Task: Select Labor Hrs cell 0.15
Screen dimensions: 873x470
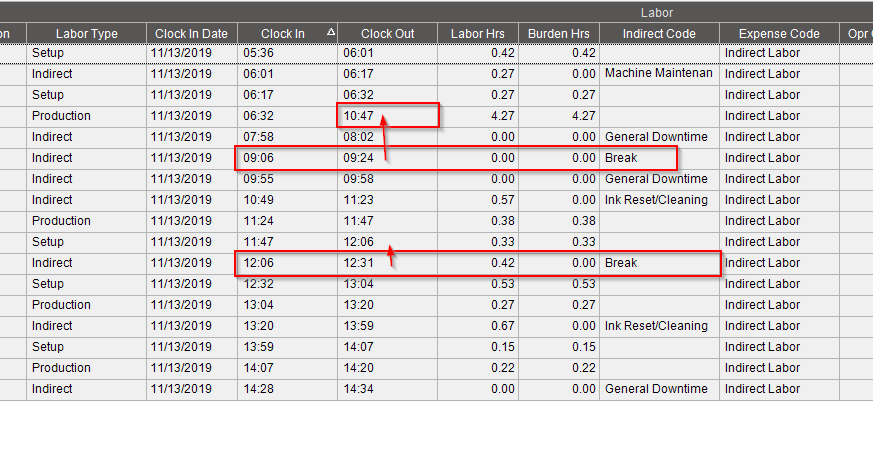Action: click(478, 347)
